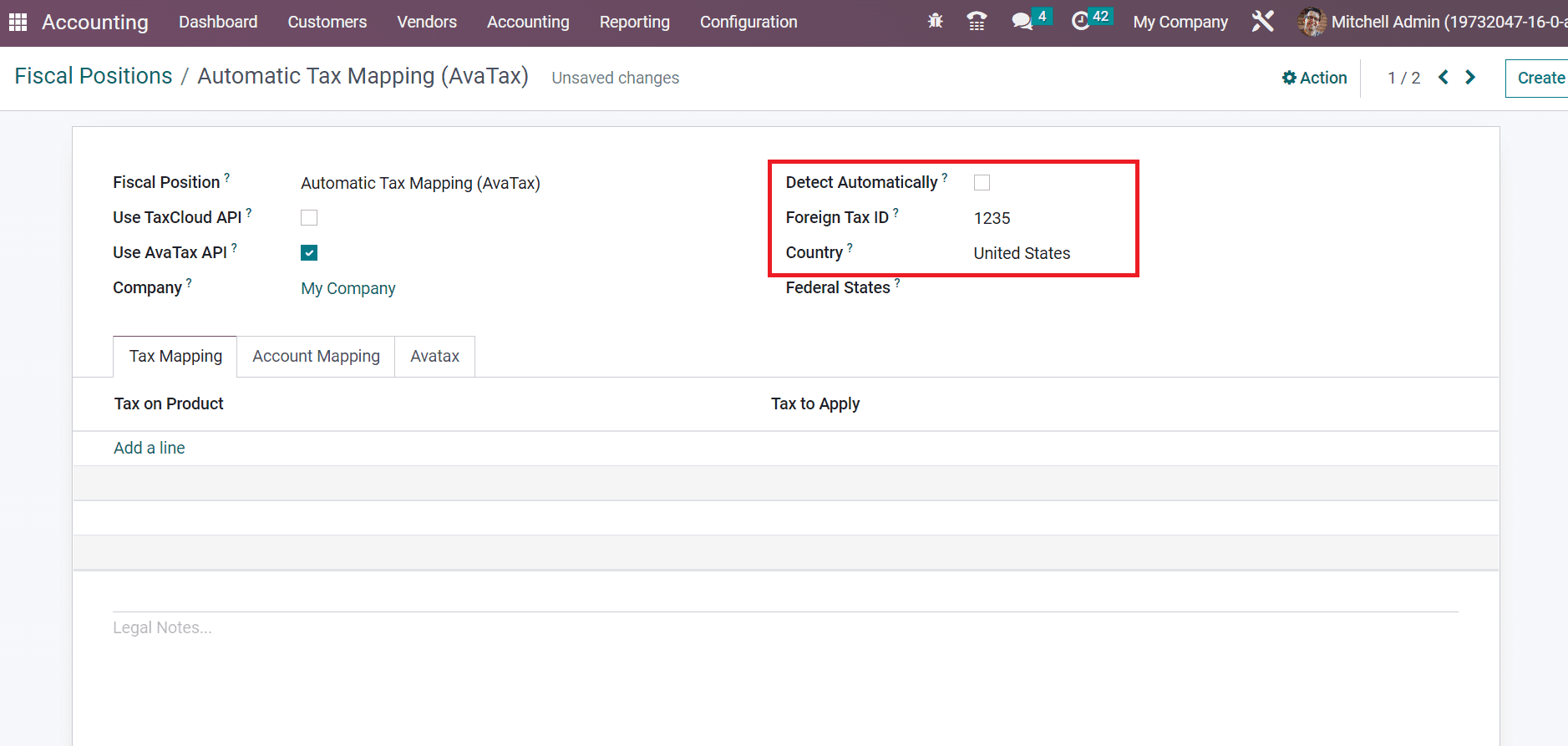The width and height of the screenshot is (1568, 746).
Task: Click the Tax to Apply column header
Action: pyautogui.click(x=815, y=404)
